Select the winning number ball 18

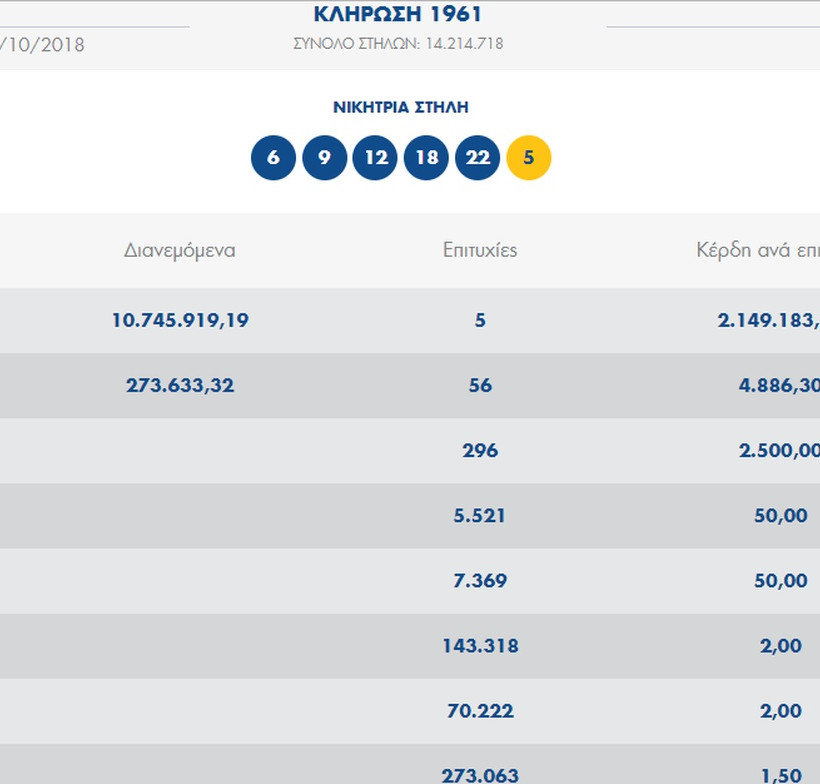point(426,157)
